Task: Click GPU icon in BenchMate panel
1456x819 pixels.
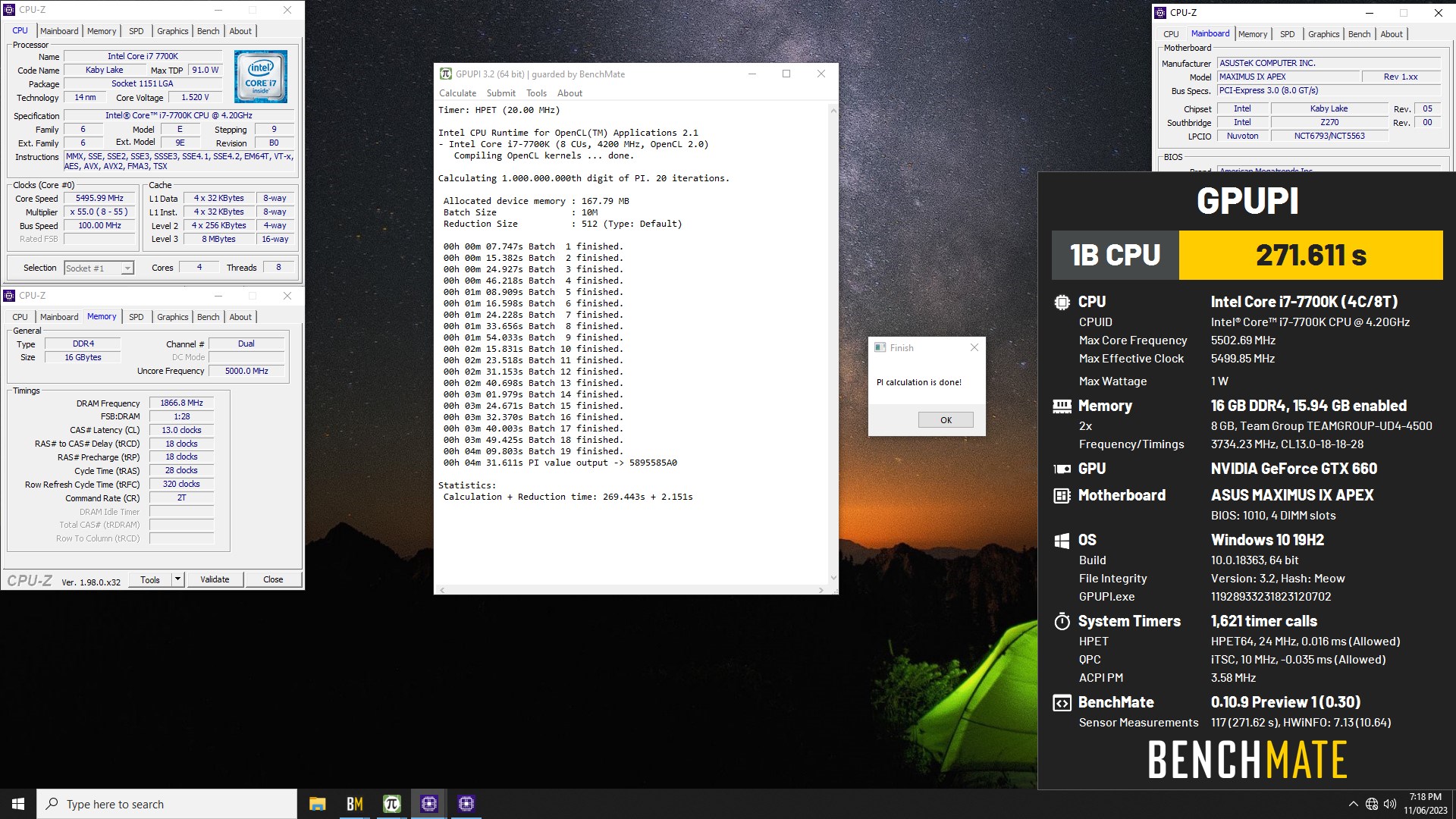Action: tap(1062, 469)
